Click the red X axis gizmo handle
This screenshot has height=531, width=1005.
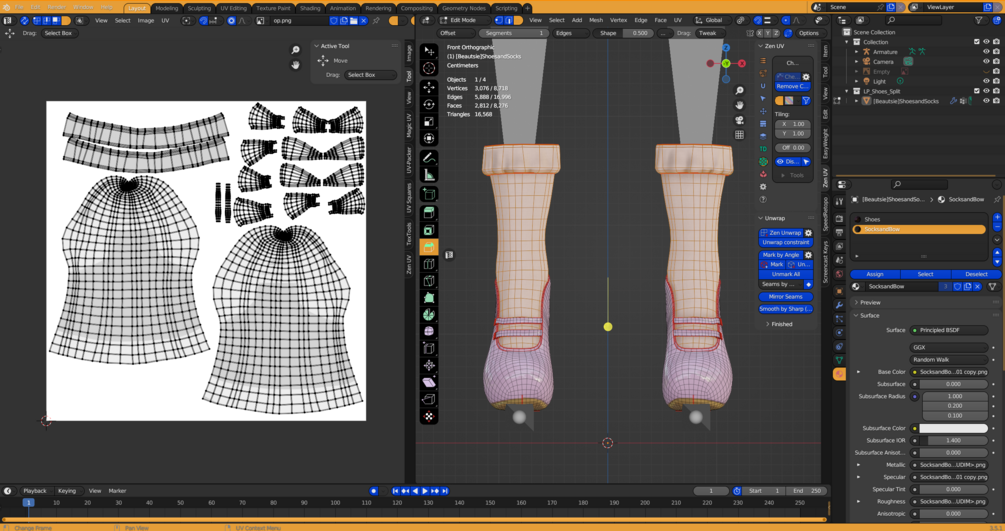pyautogui.click(x=742, y=63)
